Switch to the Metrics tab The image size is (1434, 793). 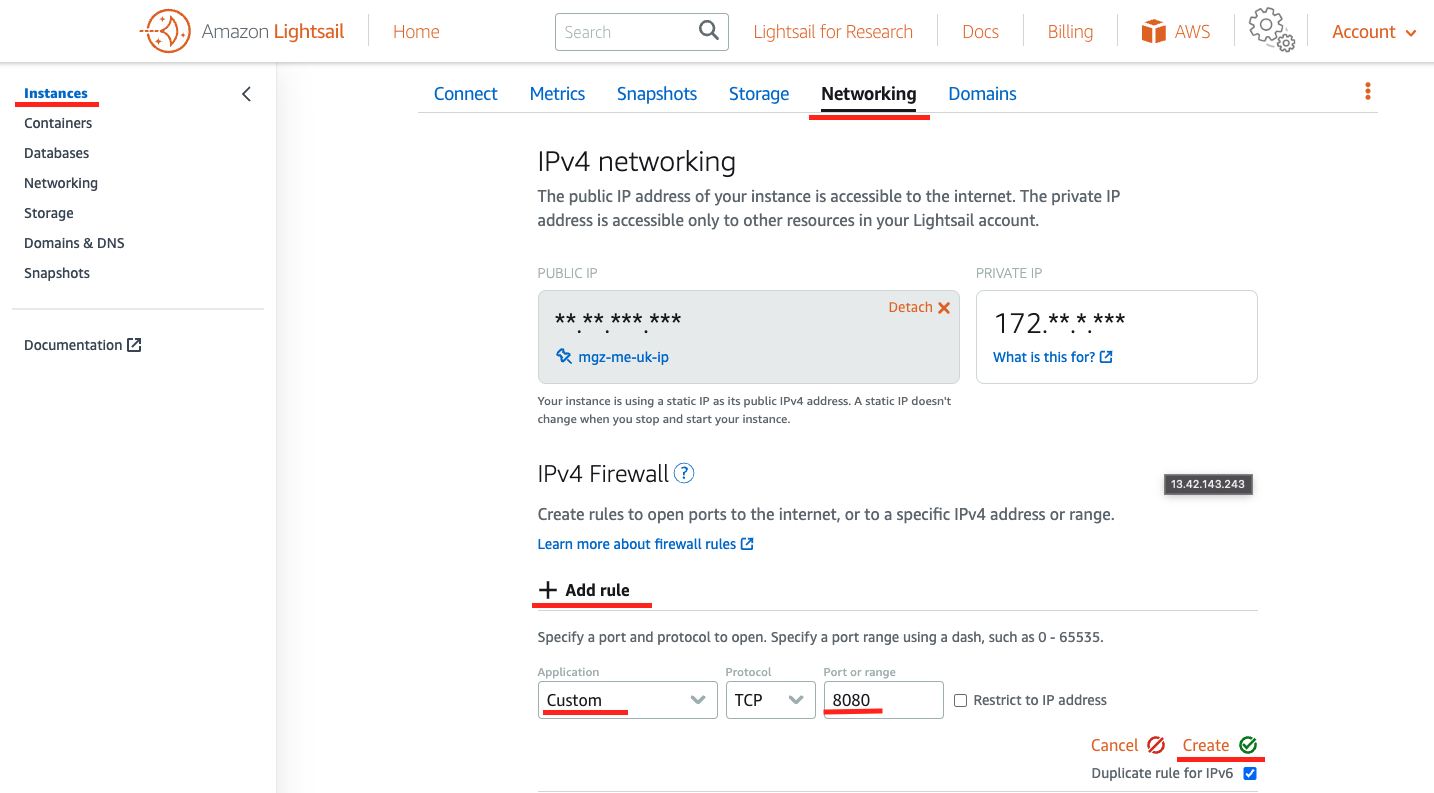[557, 94]
